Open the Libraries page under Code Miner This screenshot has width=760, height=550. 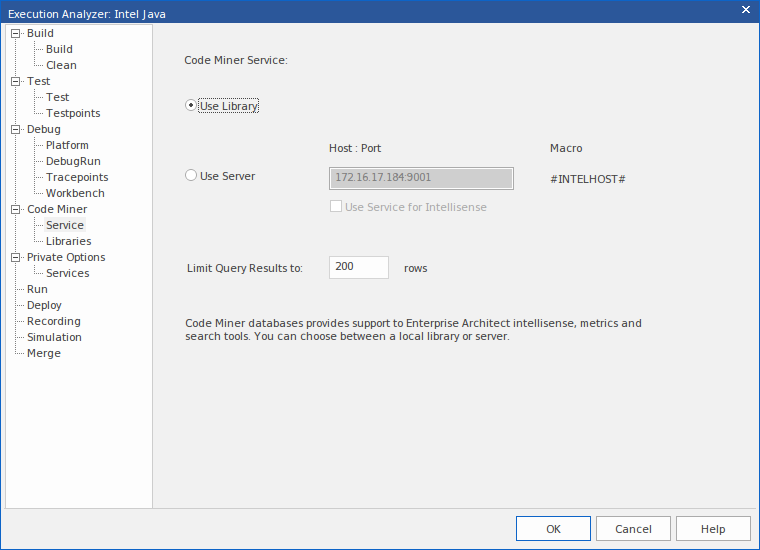[x=68, y=241]
